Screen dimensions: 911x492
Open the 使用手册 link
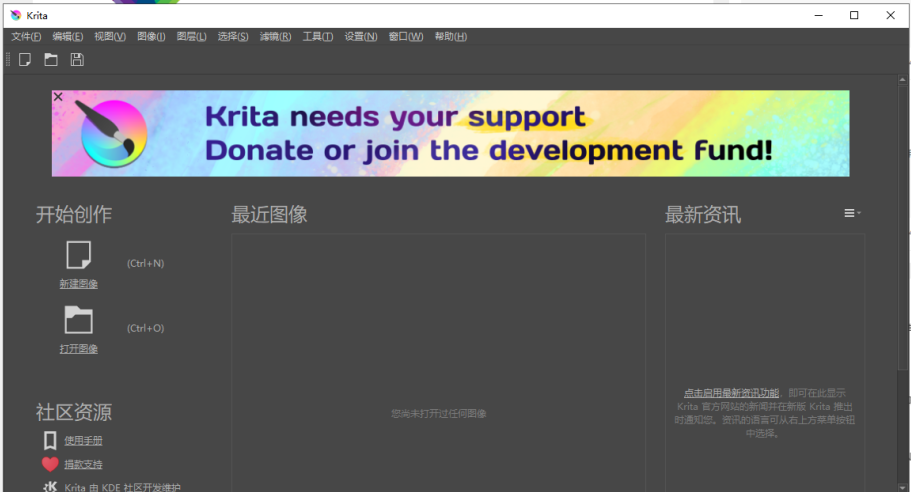click(83, 441)
